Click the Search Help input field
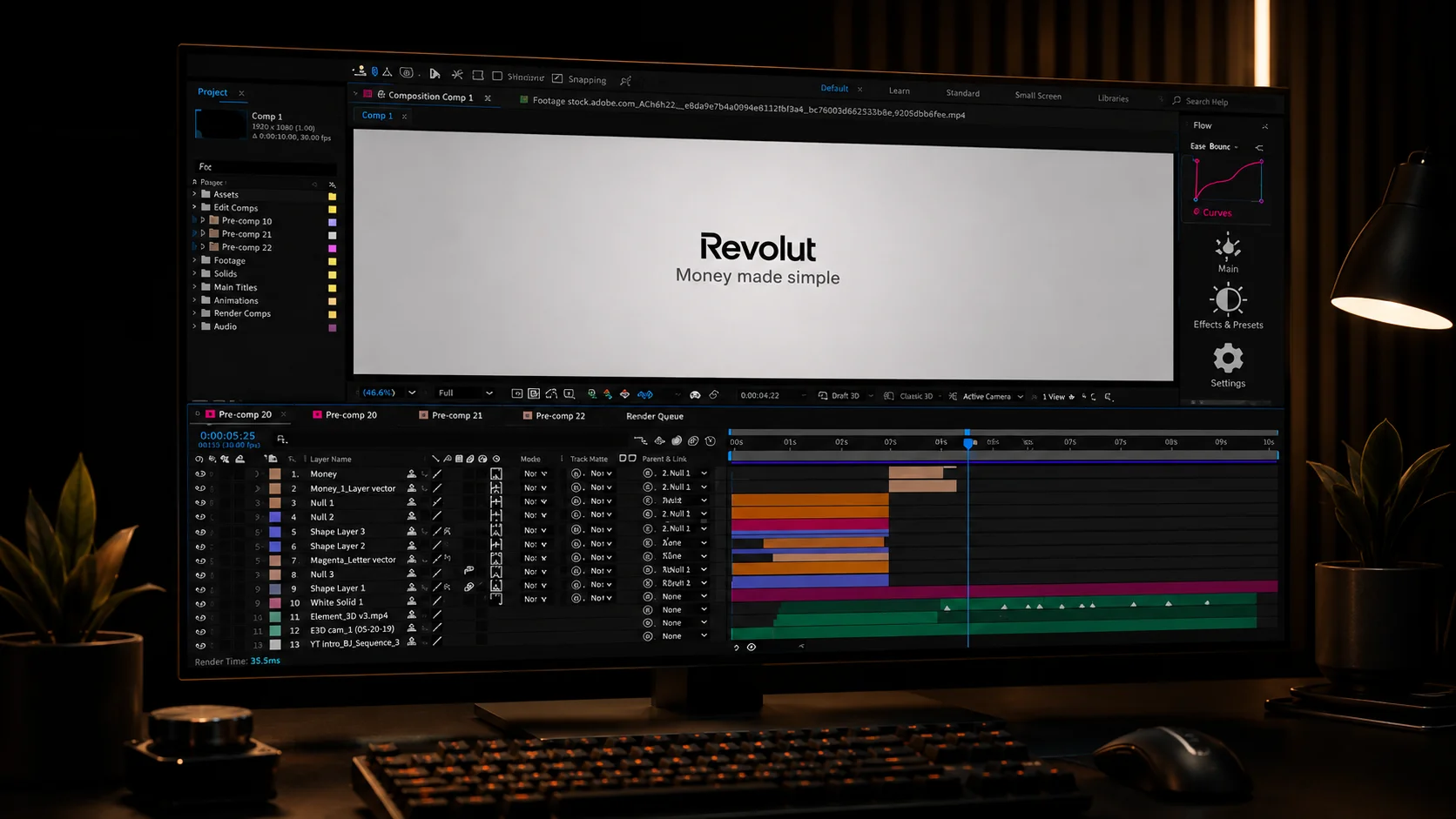The height and width of the screenshot is (819, 1456). 1223,102
